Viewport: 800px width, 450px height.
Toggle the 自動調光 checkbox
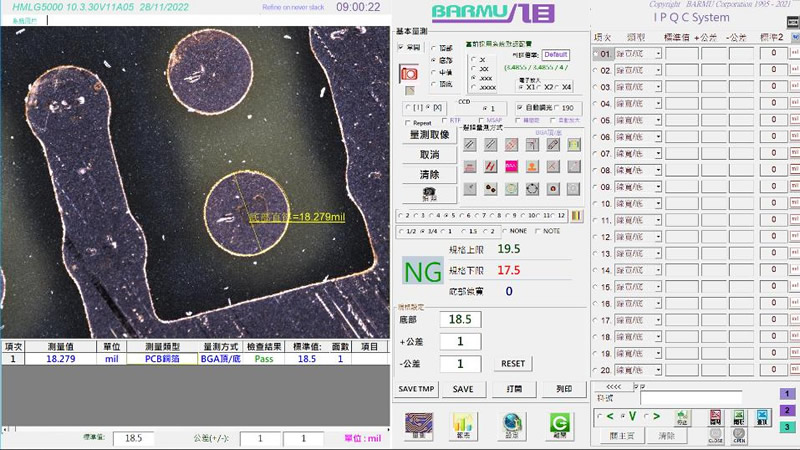tap(519, 108)
